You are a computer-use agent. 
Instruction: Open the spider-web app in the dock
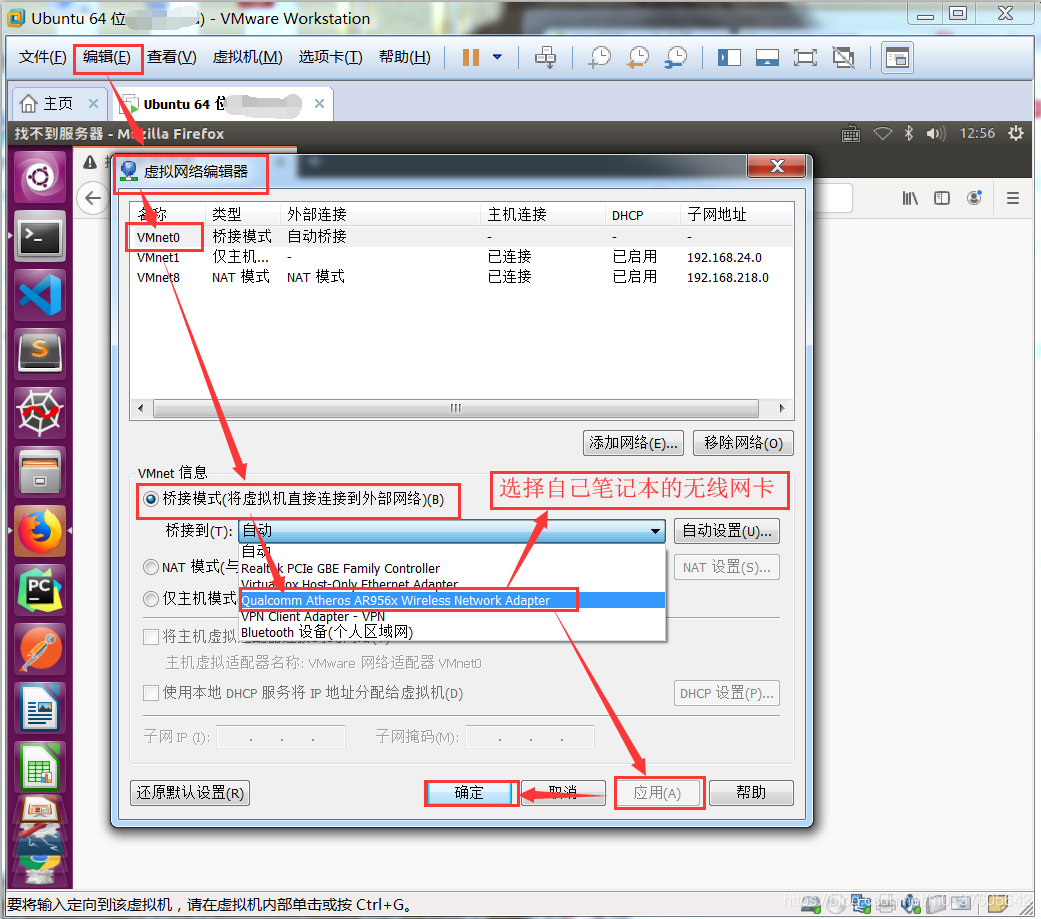[x=40, y=412]
